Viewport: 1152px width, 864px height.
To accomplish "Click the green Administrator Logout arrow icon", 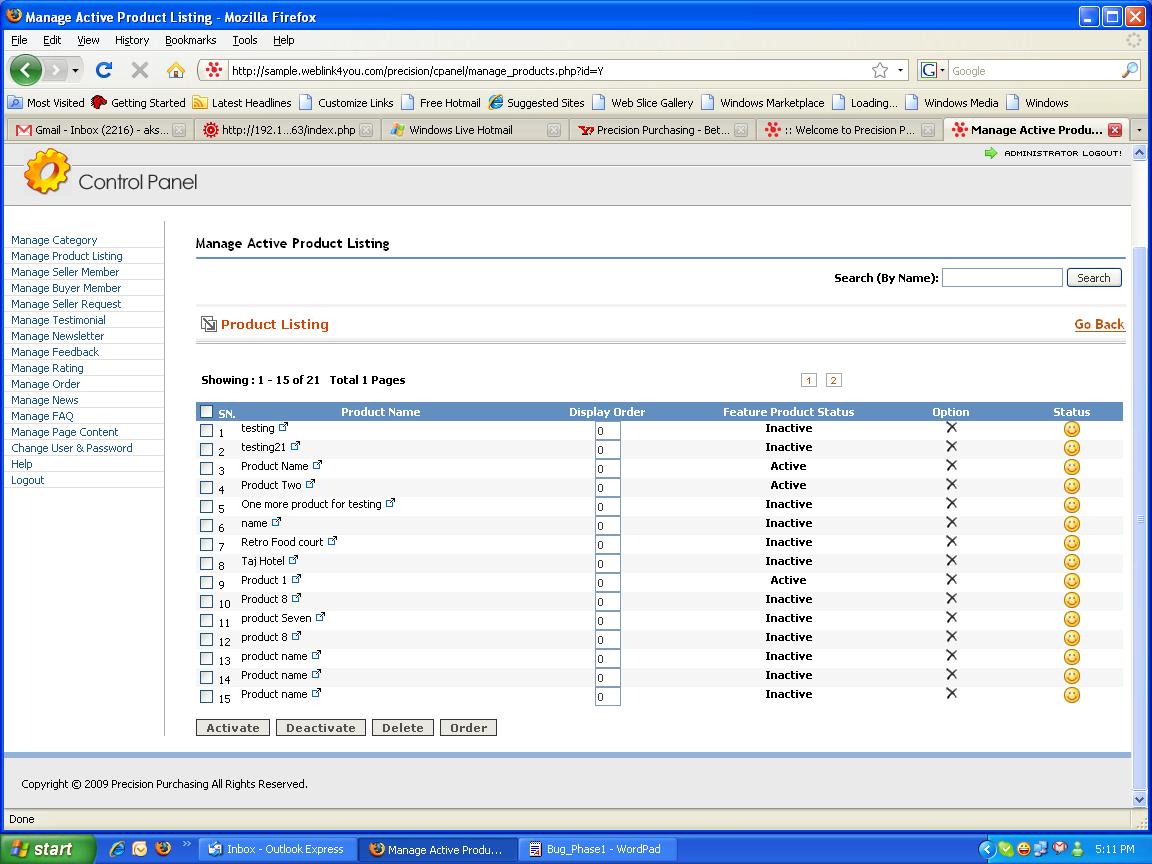I will (990, 153).
